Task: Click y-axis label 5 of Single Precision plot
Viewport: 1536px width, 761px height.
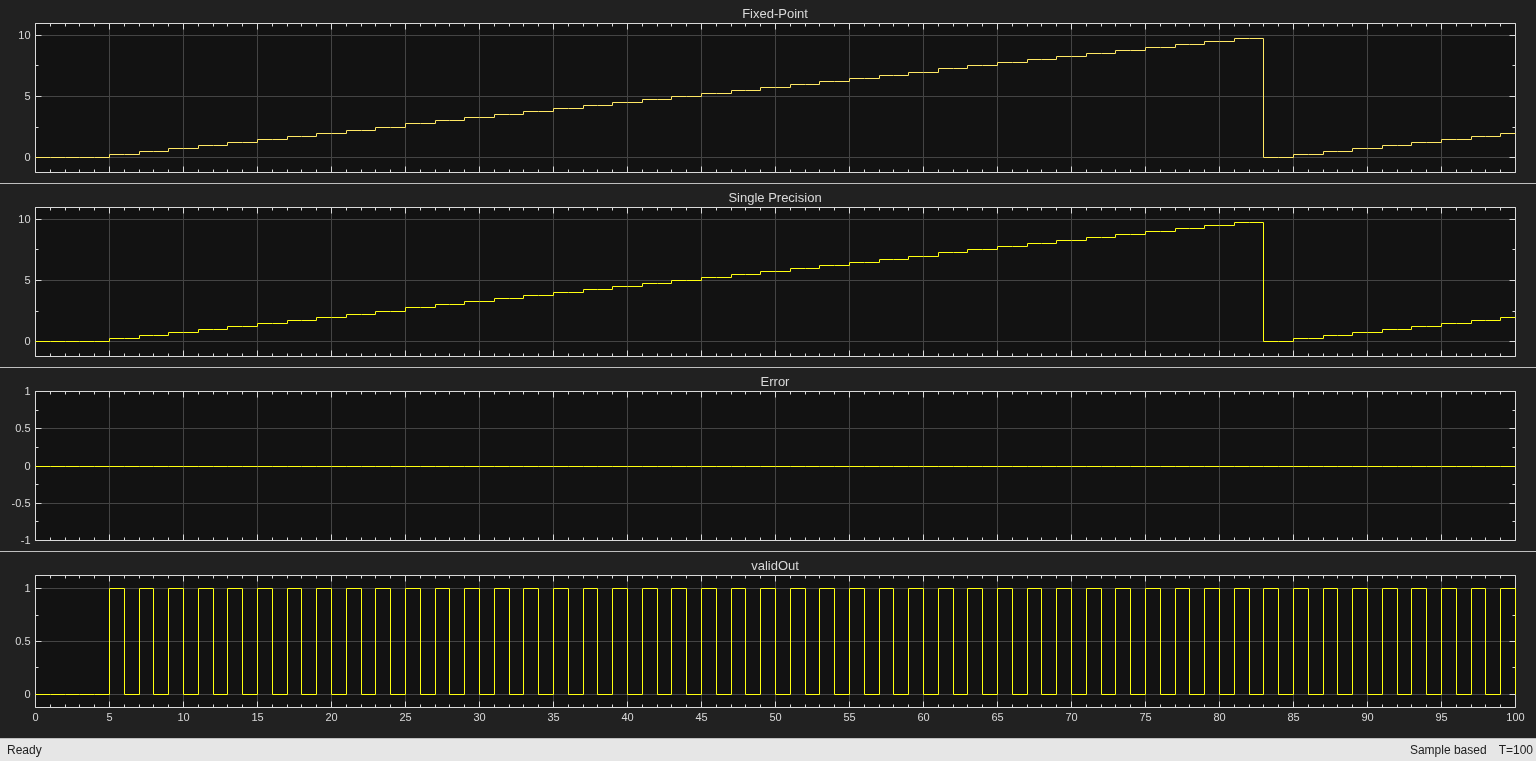Action: tap(27, 280)
